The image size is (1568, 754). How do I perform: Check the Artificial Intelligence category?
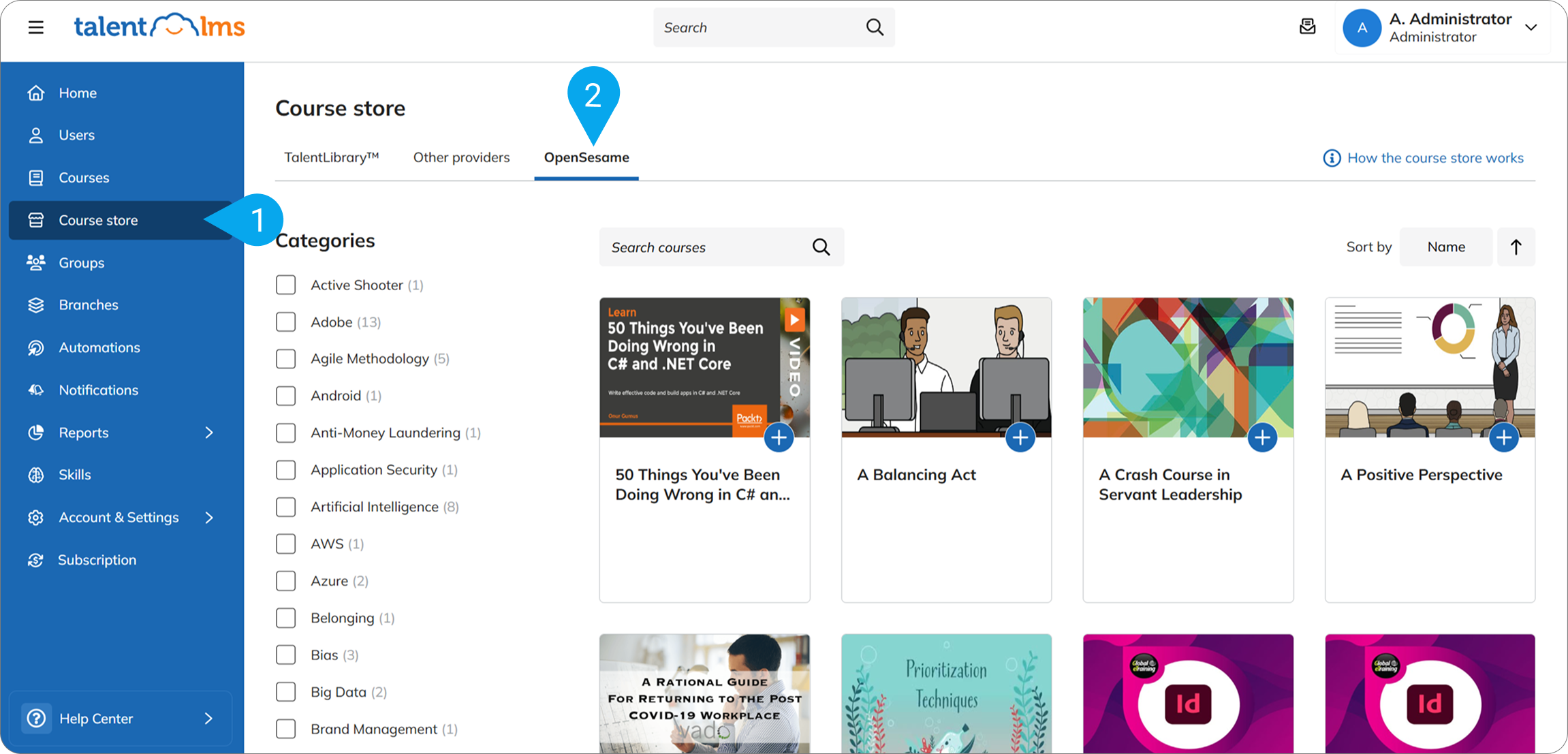286,507
